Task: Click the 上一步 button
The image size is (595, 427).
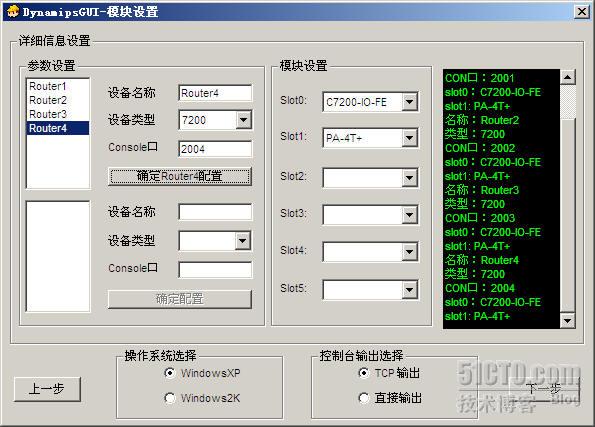Action: (x=47, y=389)
